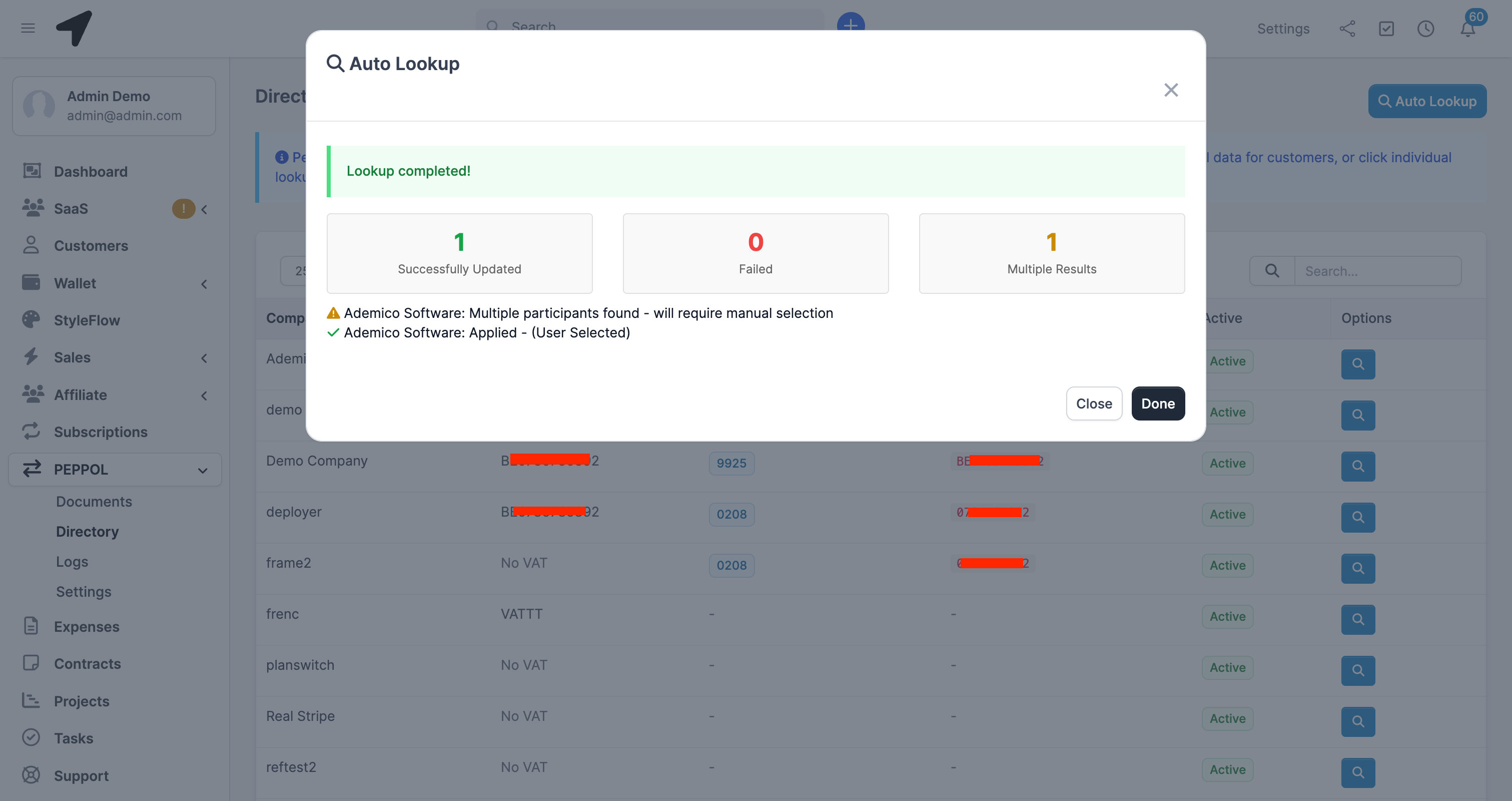Image resolution: width=1512 pixels, height=801 pixels.
Task: Open Settings link in top bar
Action: (1283, 28)
